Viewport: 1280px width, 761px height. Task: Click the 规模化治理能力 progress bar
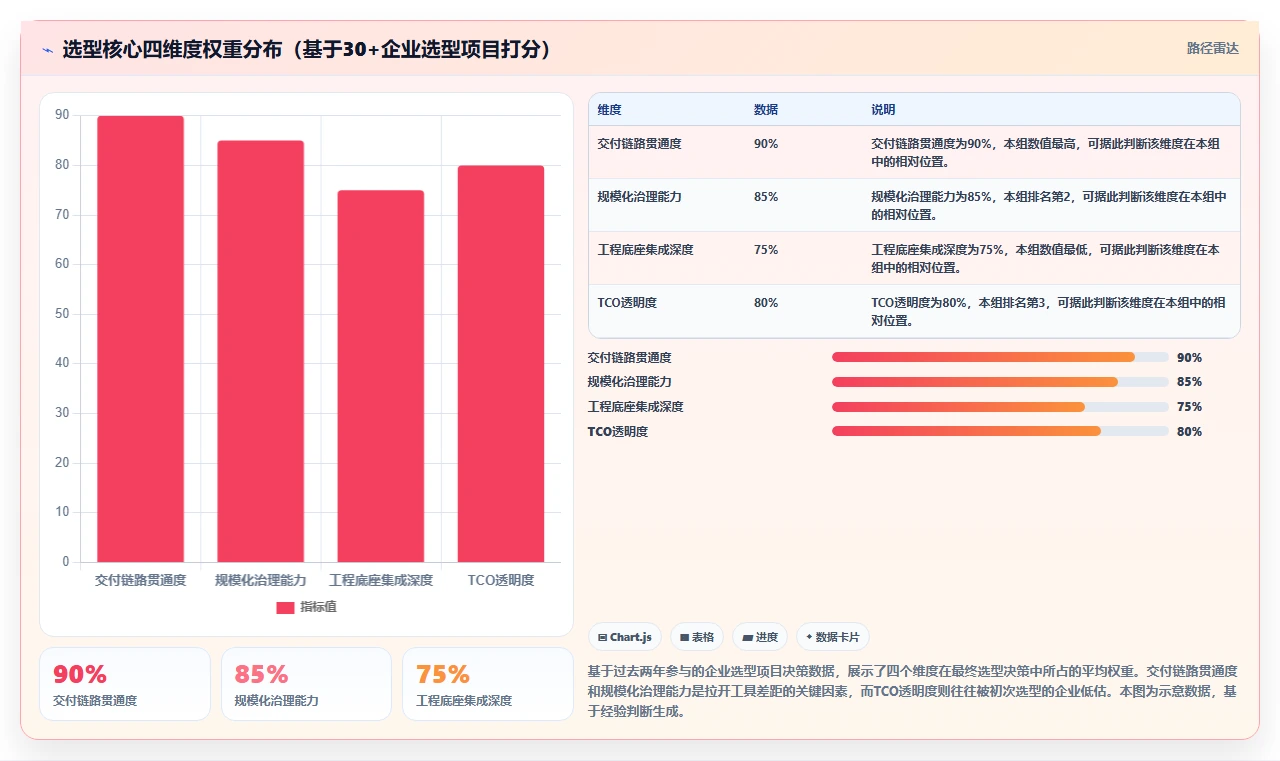coord(1000,382)
